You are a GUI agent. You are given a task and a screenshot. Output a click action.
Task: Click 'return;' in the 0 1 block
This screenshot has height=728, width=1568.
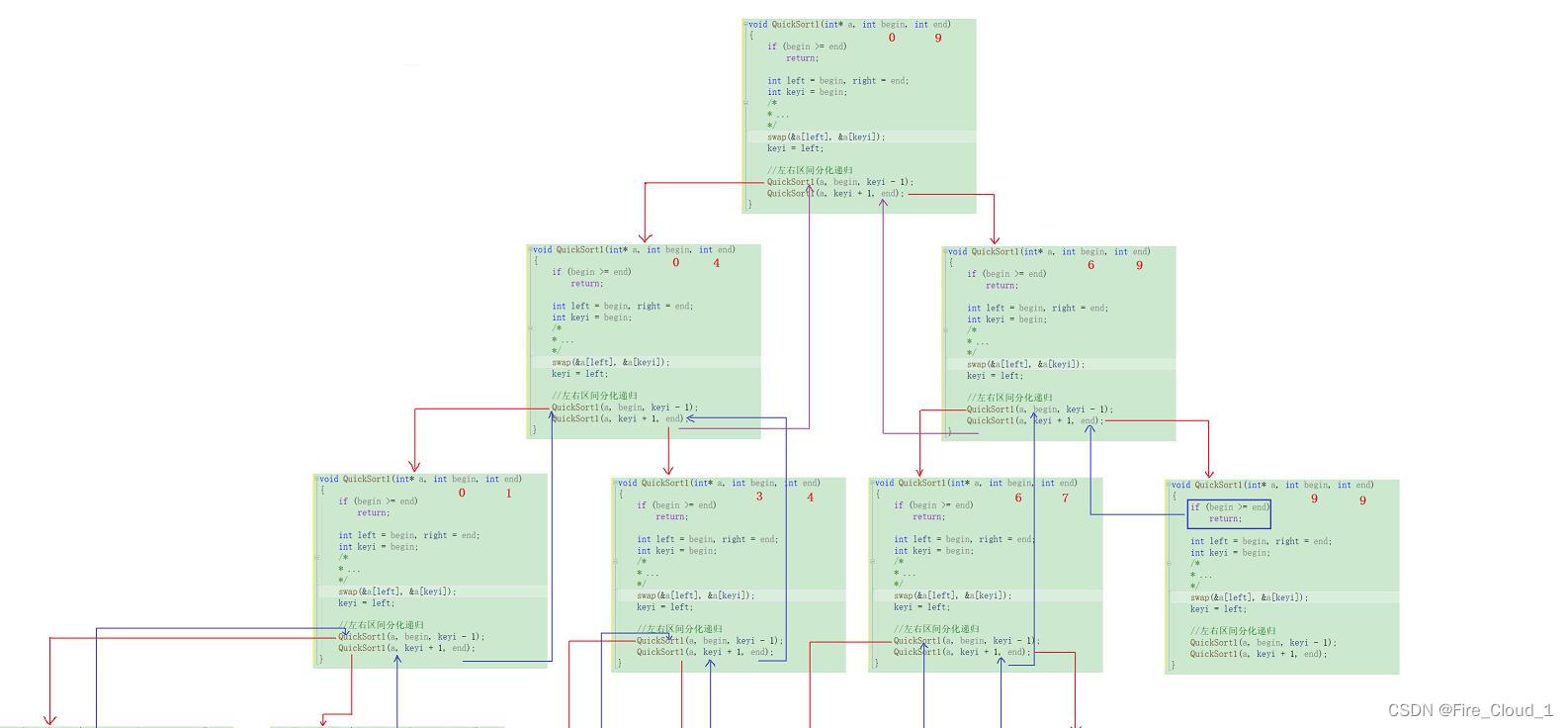click(x=373, y=513)
